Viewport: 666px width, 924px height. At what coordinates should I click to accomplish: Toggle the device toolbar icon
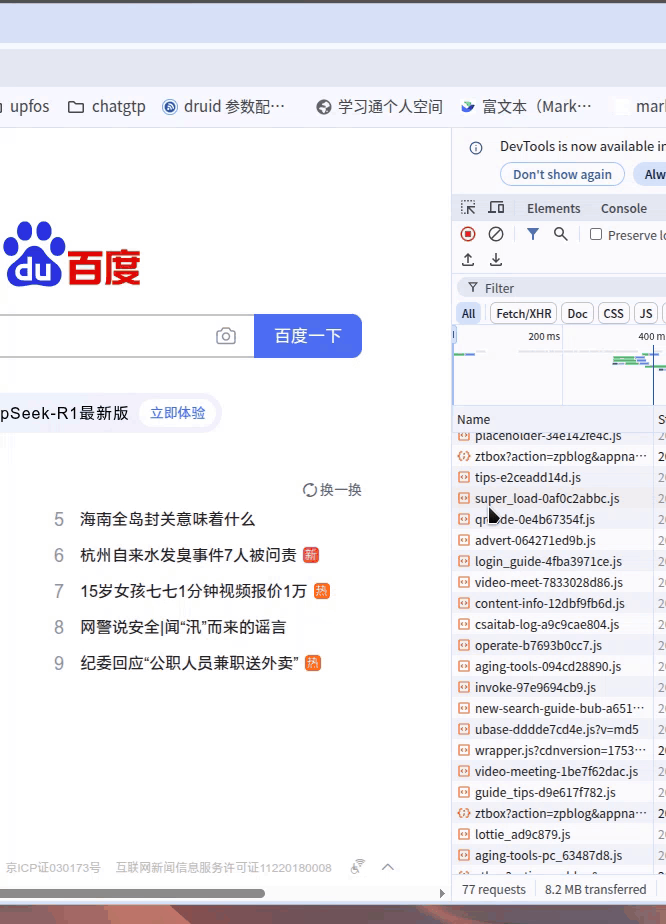tap(496, 208)
